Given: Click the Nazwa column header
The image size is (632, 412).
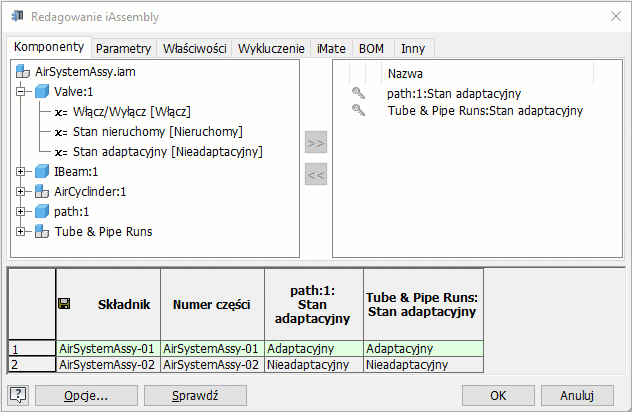Looking at the screenshot, I should tap(487, 73).
